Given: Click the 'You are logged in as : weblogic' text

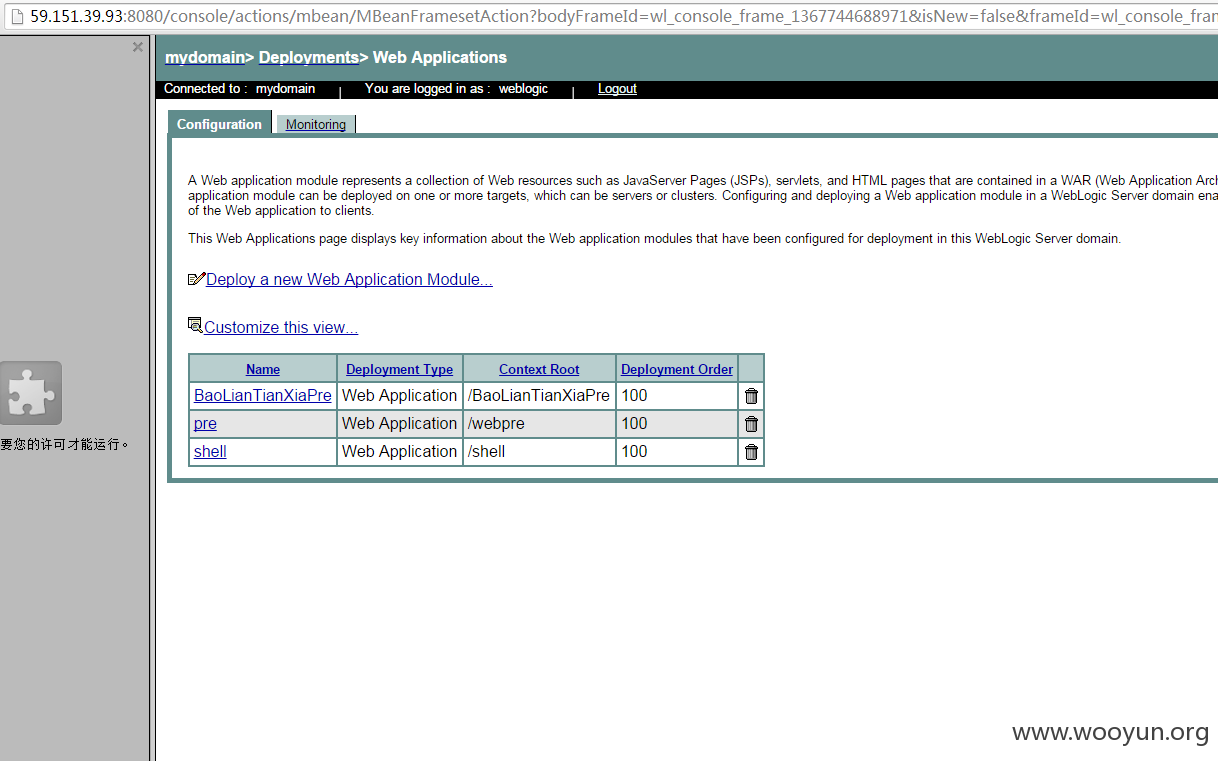Looking at the screenshot, I should tap(456, 89).
